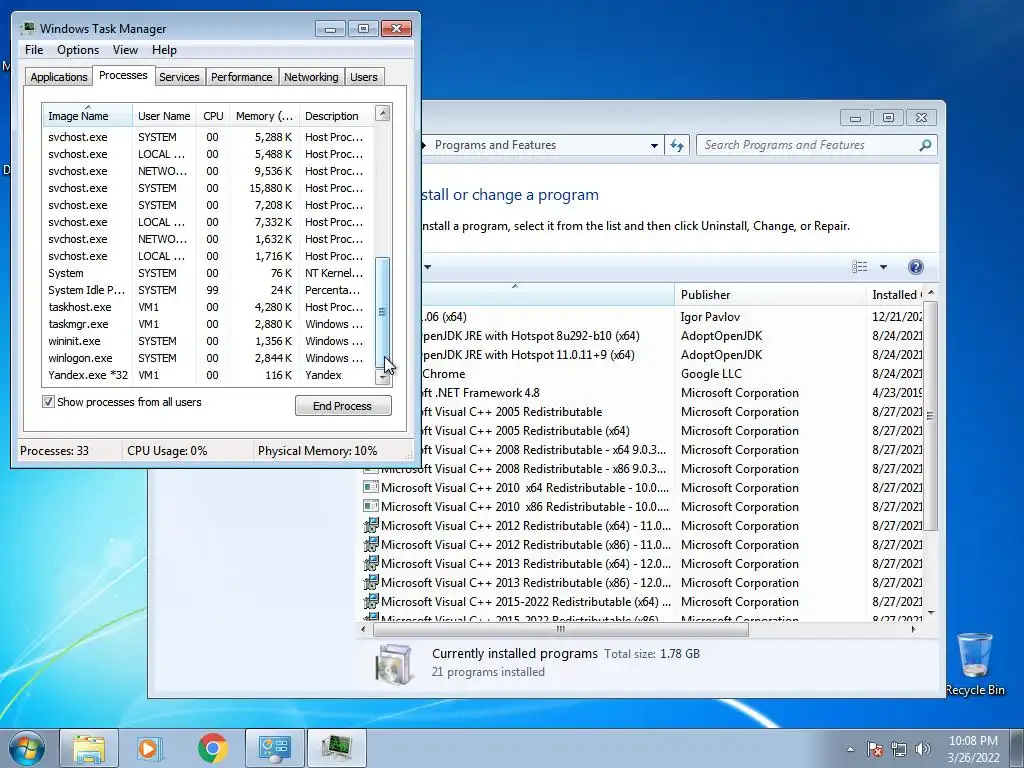Image resolution: width=1024 pixels, height=768 pixels.
Task: Switch to the Services tab
Action: 179,77
